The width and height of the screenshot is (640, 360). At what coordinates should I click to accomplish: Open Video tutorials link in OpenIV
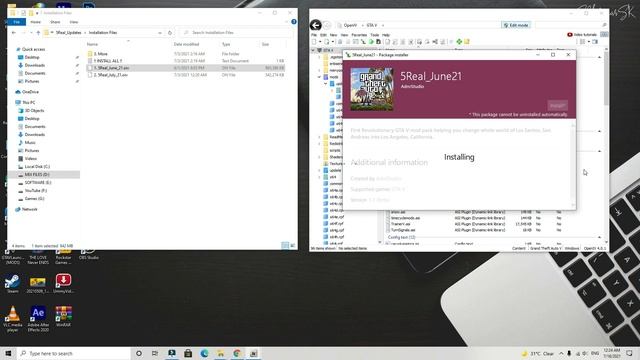coord(582,35)
